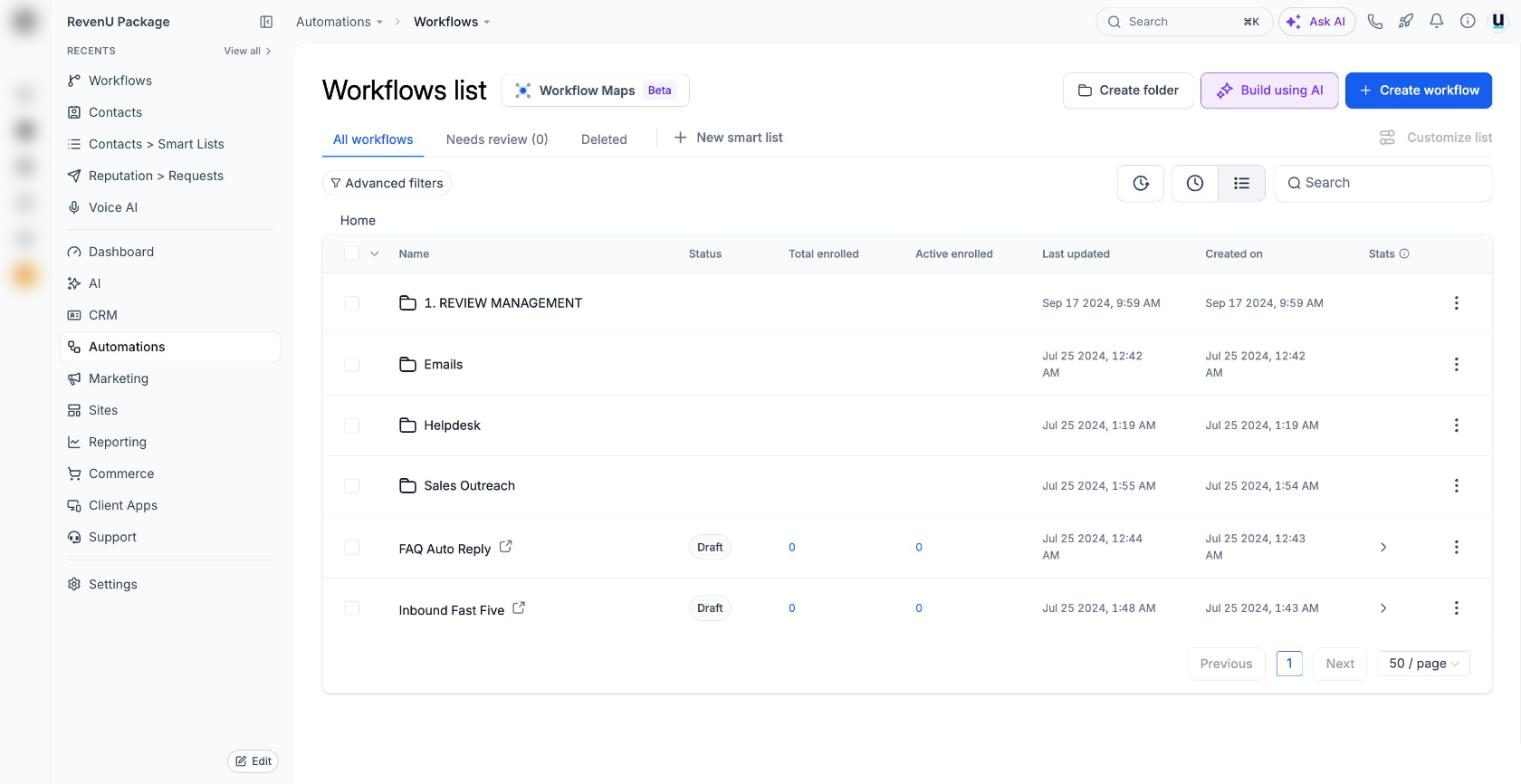Click the workflows list Search field
Image resolution: width=1521 pixels, height=784 pixels.
(1383, 183)
